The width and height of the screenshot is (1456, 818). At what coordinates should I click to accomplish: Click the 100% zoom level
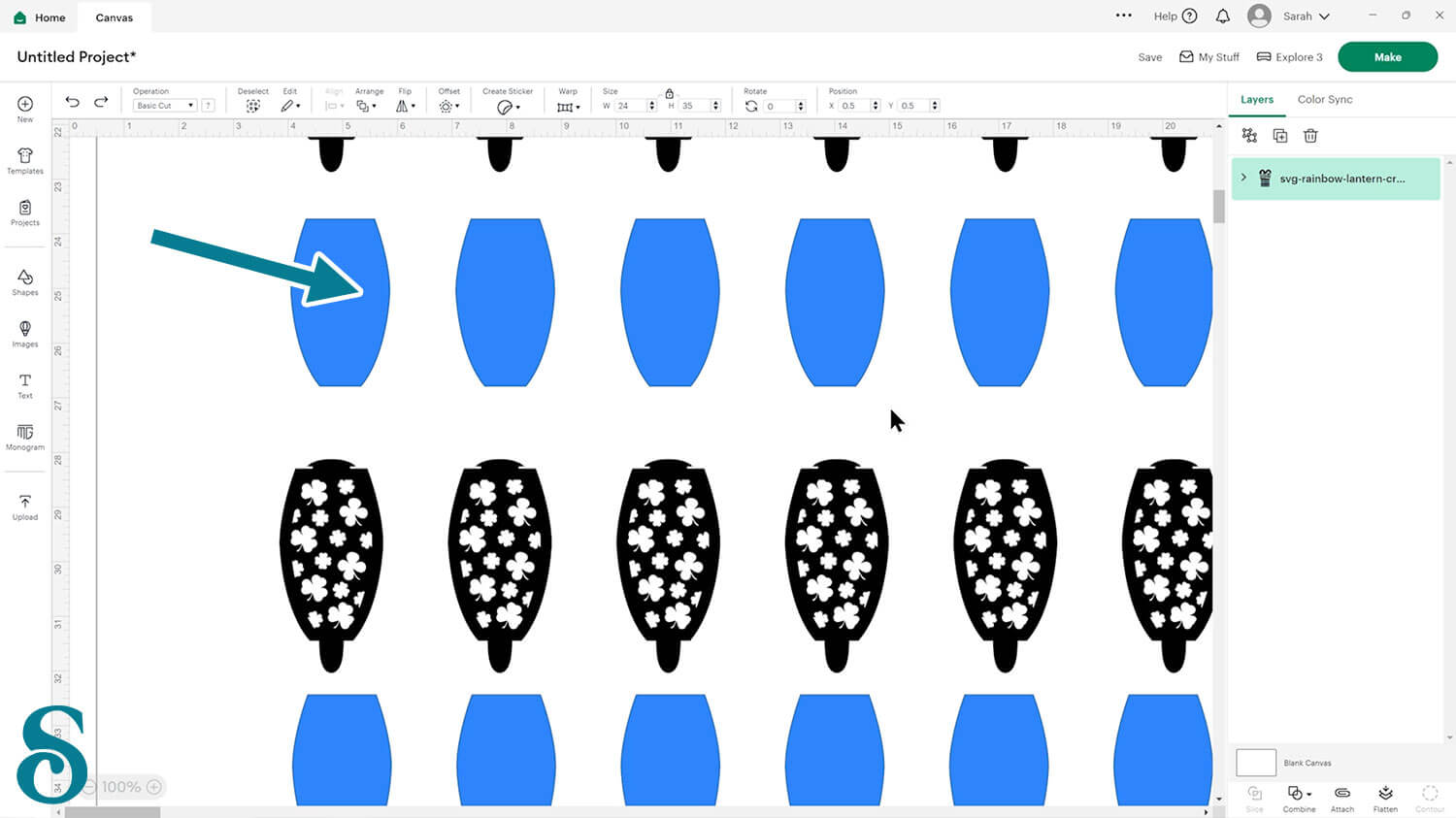point(121,787)
